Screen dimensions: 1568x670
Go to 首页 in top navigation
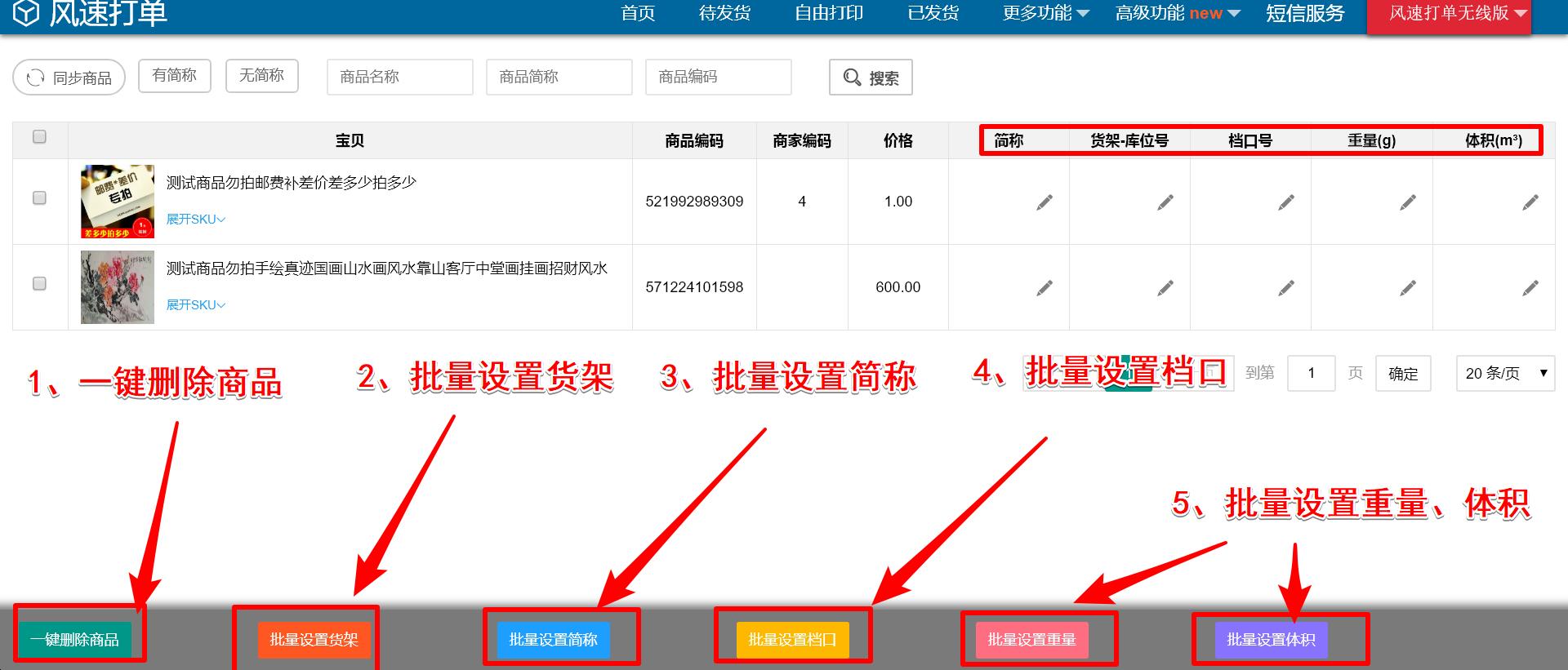click(638, 13)
